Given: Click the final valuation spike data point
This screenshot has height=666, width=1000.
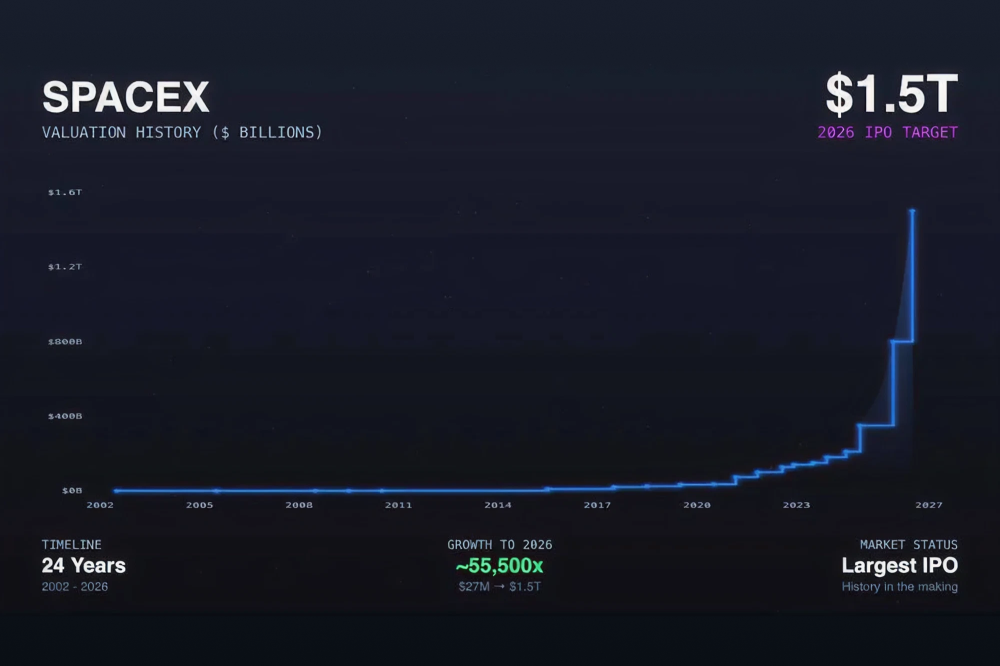Looking at the screenshot, I should point(912,211).
